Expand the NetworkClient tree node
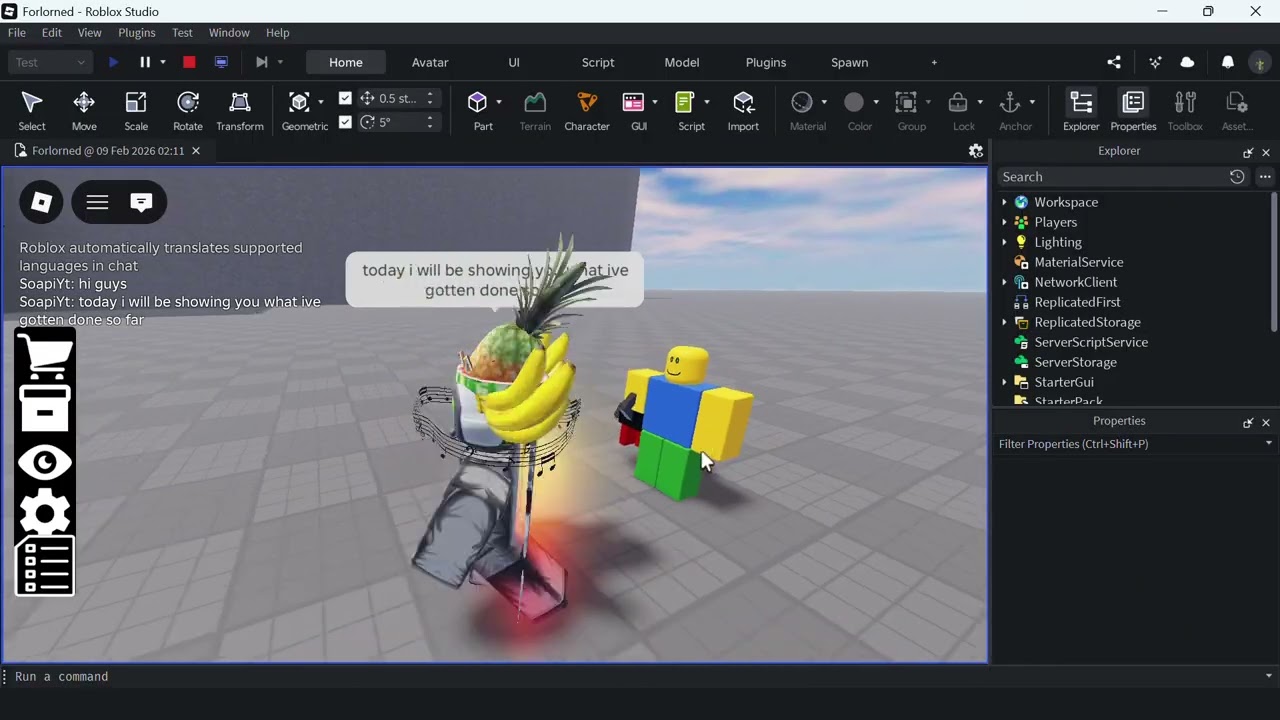This screenshot has height=720, width=1280. pos(1004,282)
